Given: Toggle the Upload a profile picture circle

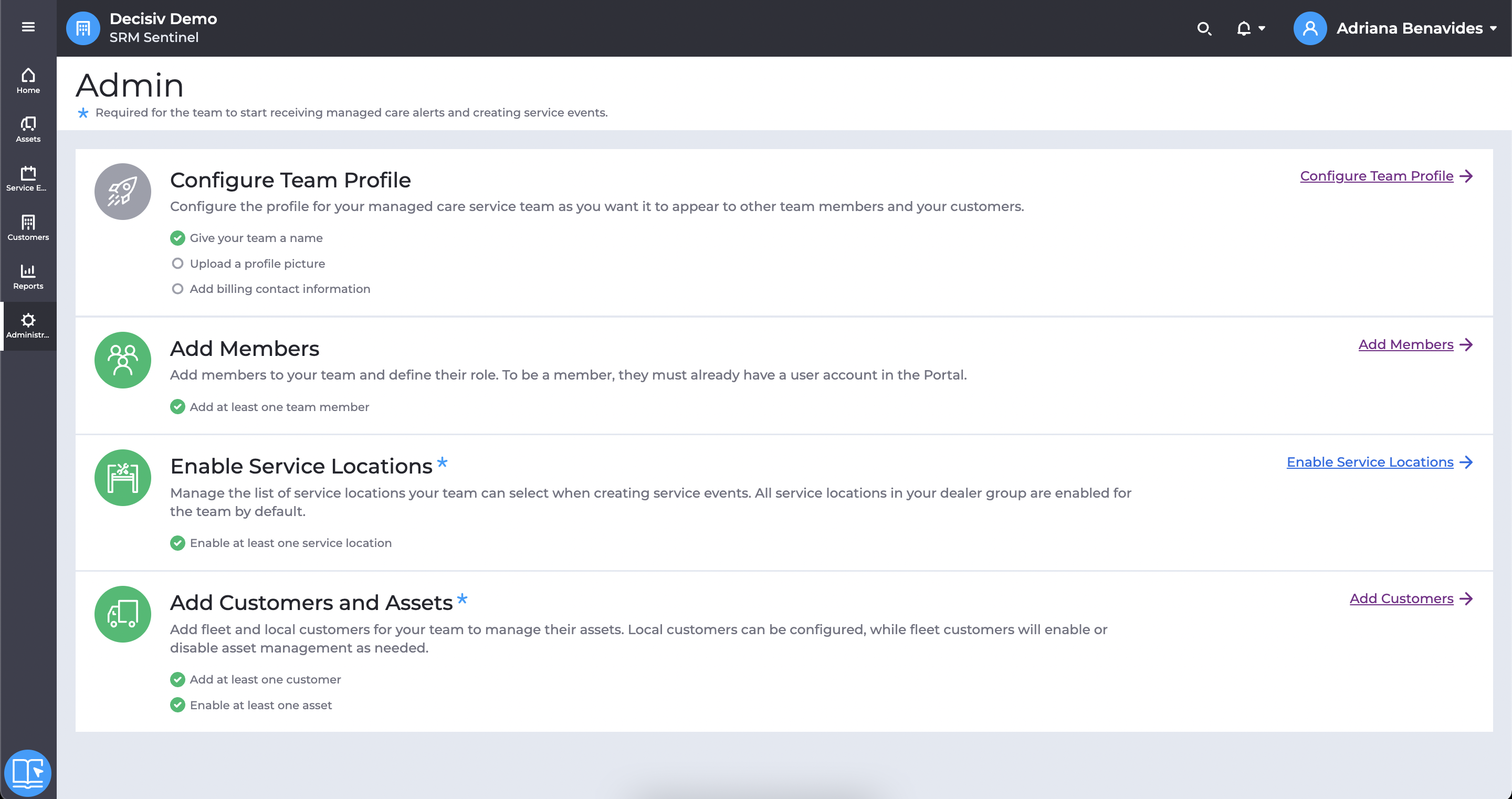Looking at the screenshot, I should pyautogui.click(x=177, y=264).
